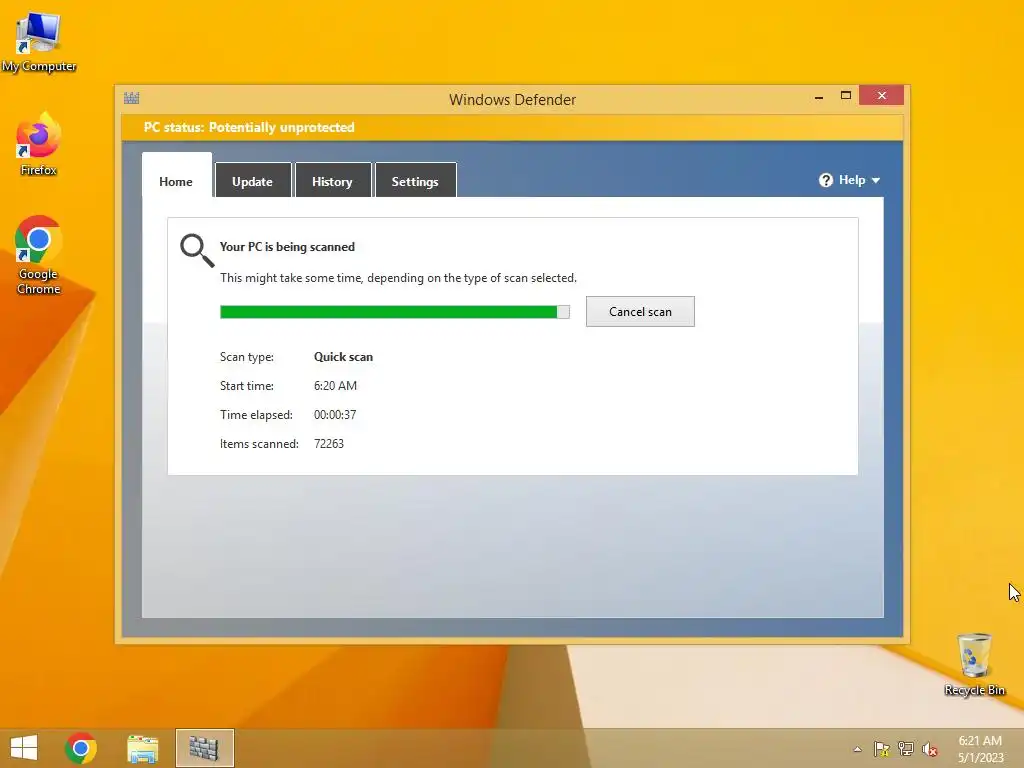Viewport: 1024px width, 768px height.
Task: Click the Quick scan type value
Action: pos(344,357)
